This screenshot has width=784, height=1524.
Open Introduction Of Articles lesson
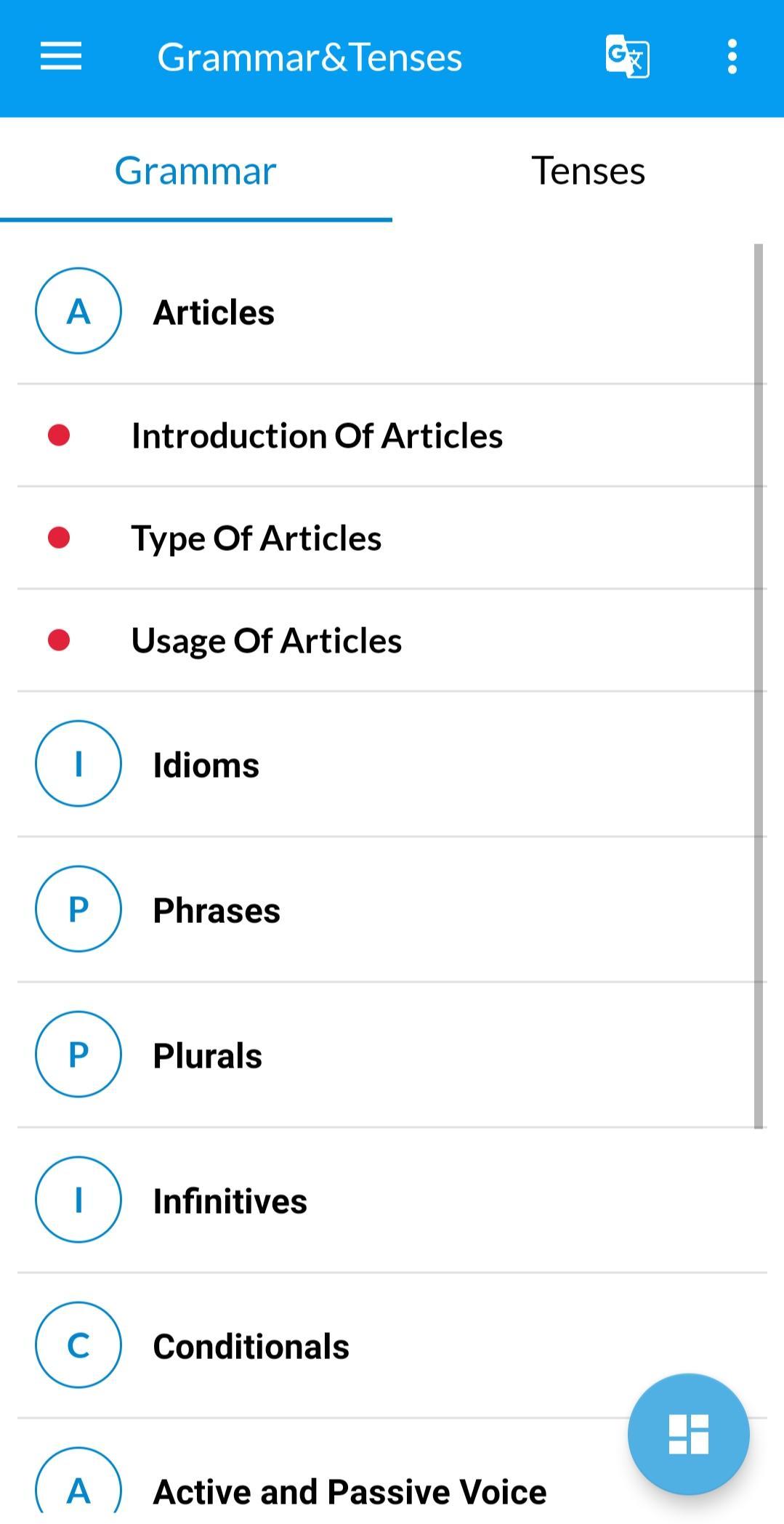click(x=392, y=436)
